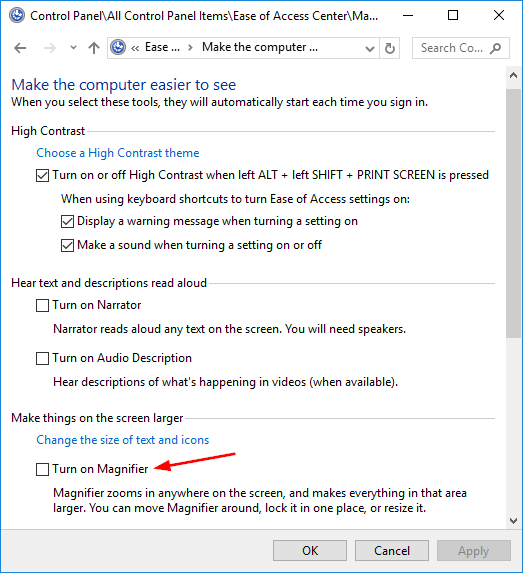This screenshot has height=573, width=523.
Task: Enable the Turn on Magnifier checkbox
Action: pos(42,469)
